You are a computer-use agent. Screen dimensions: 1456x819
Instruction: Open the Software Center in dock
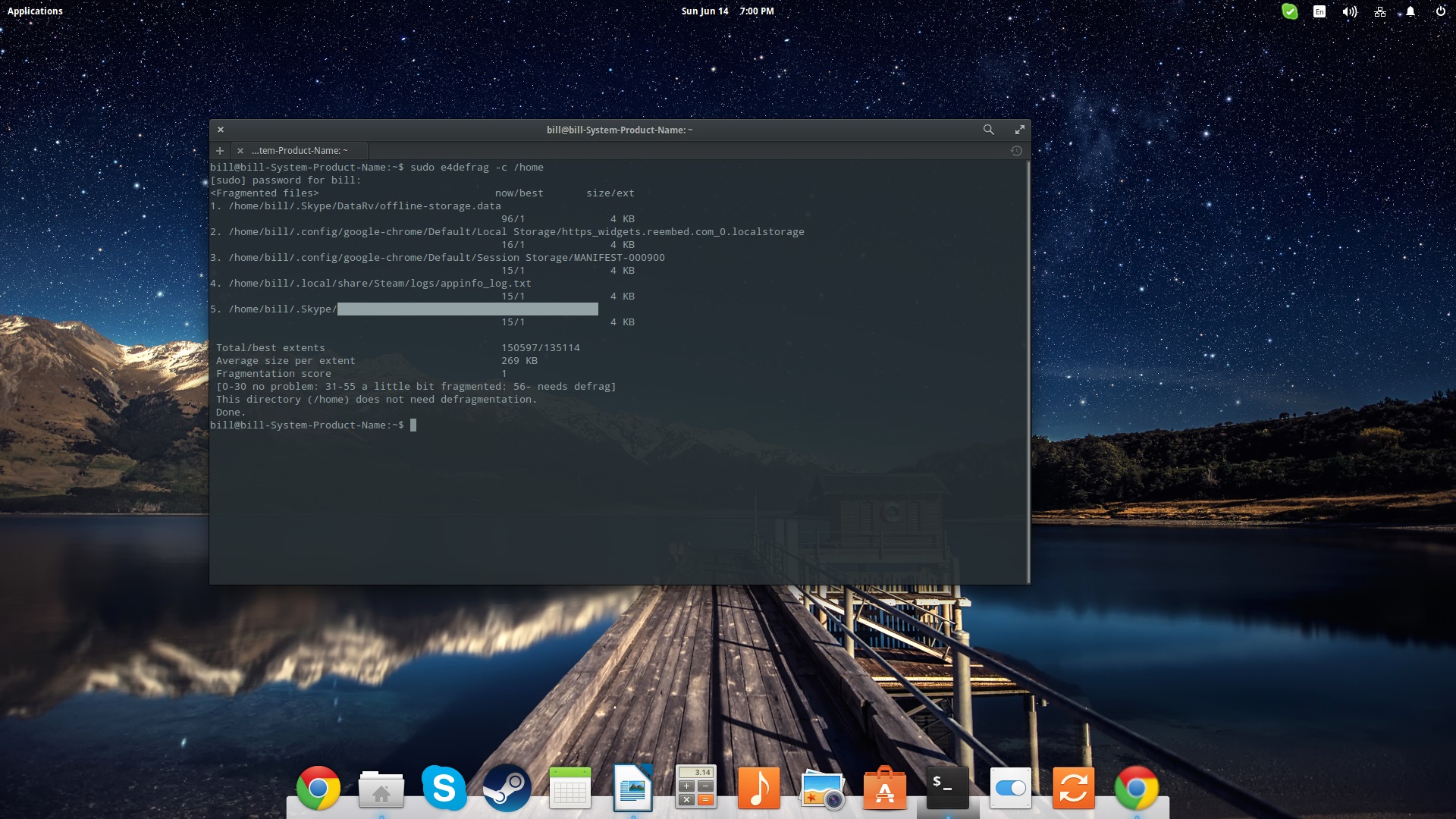click(885, 789)
